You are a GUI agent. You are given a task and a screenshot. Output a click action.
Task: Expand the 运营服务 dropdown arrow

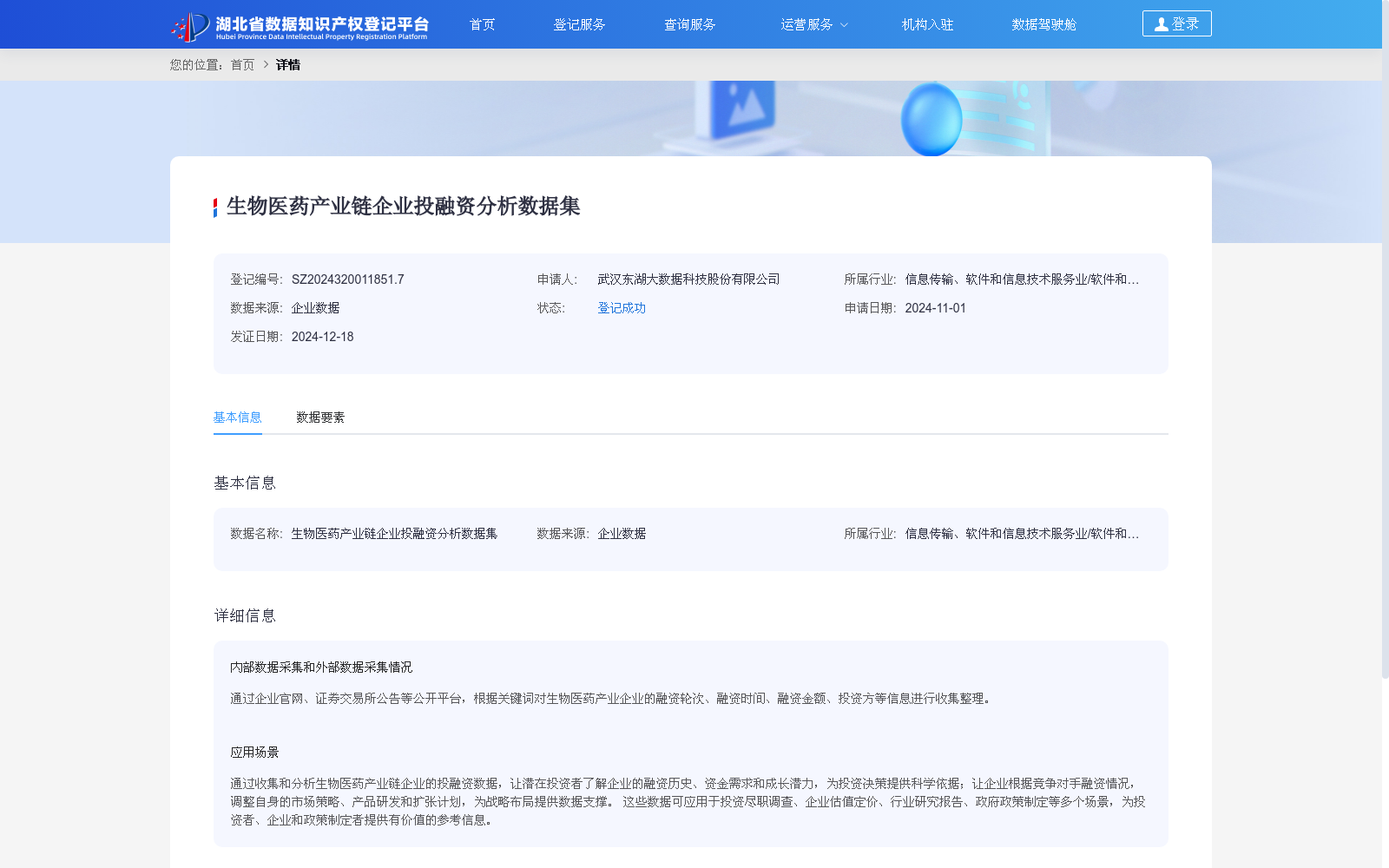(x=844, y=25)
